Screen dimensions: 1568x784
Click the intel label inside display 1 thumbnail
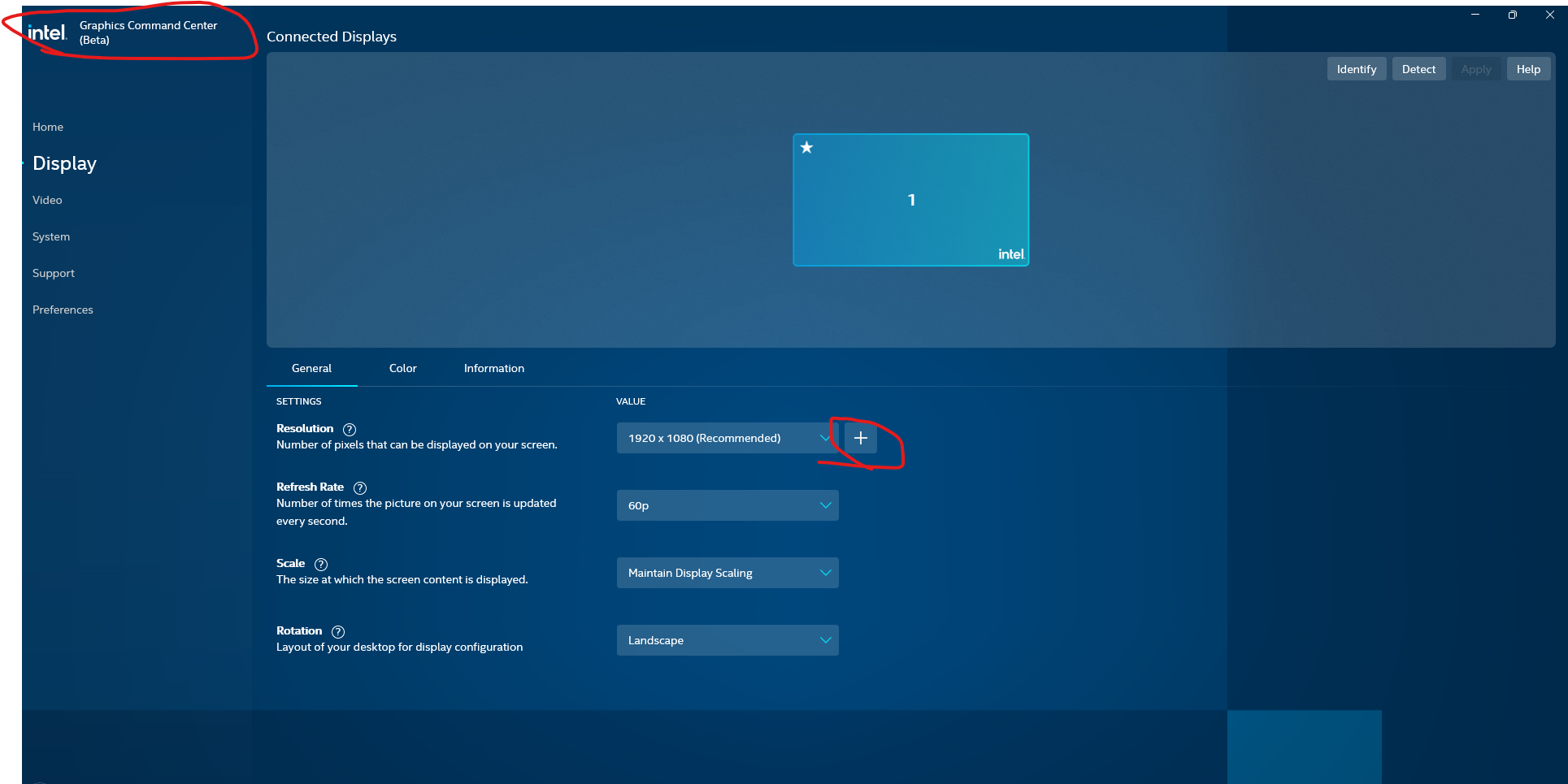point(1010,253)
